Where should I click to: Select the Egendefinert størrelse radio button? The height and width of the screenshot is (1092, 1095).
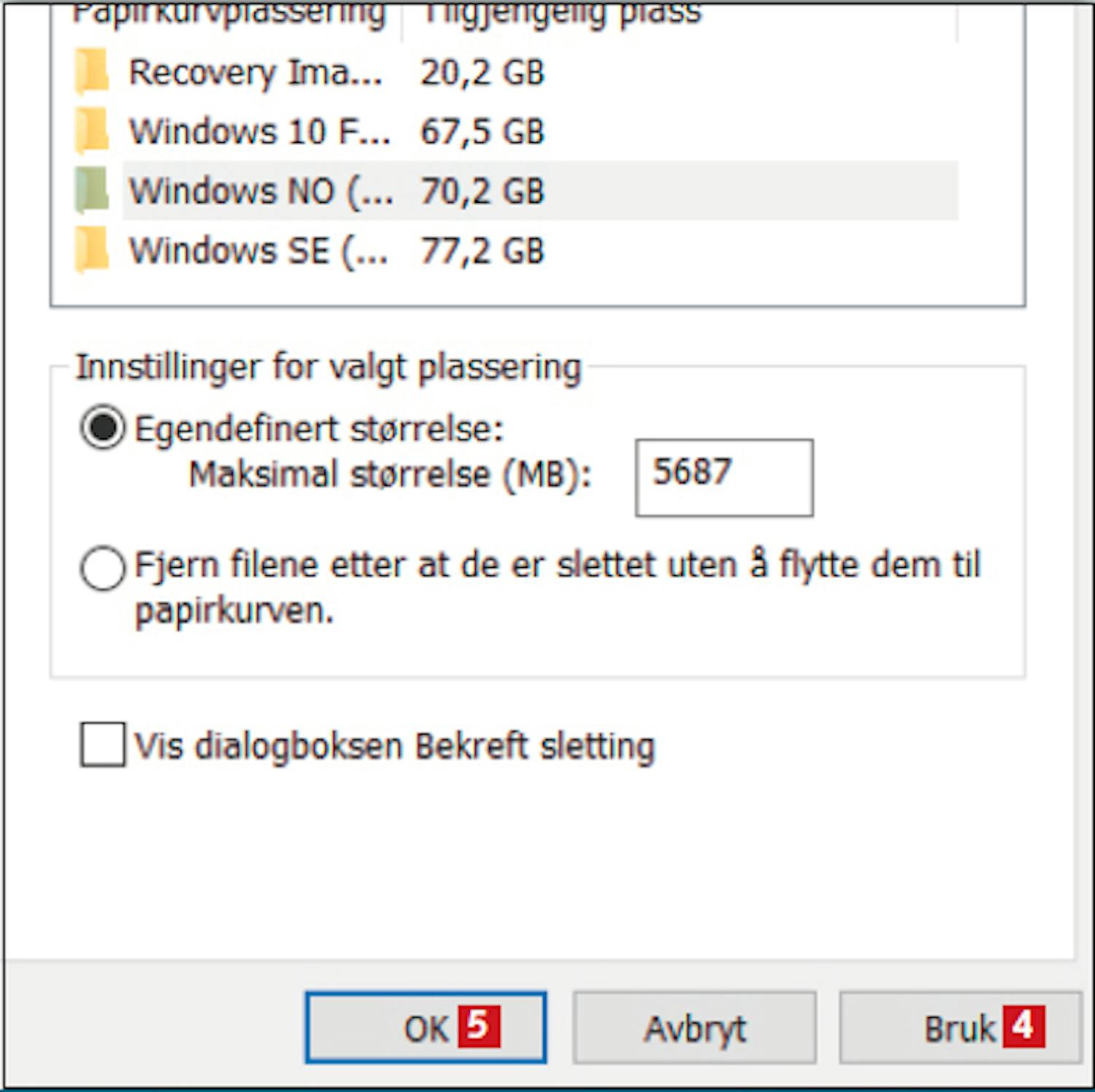tap(102, 428)
